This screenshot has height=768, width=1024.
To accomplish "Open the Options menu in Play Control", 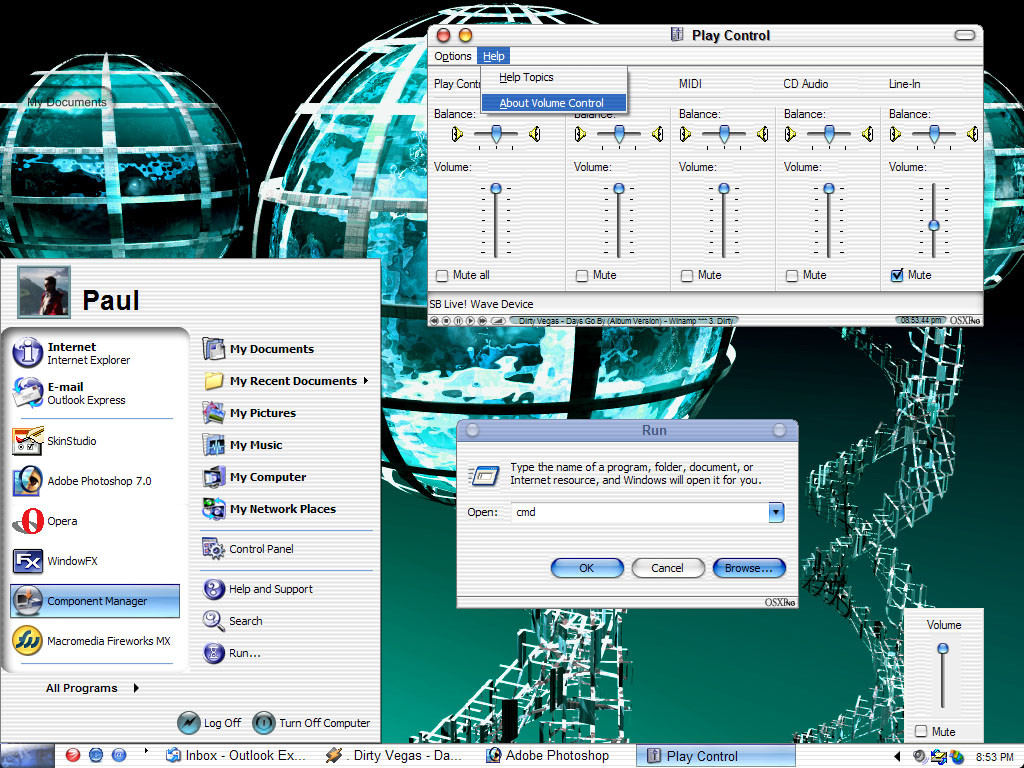I will point(453,56).
